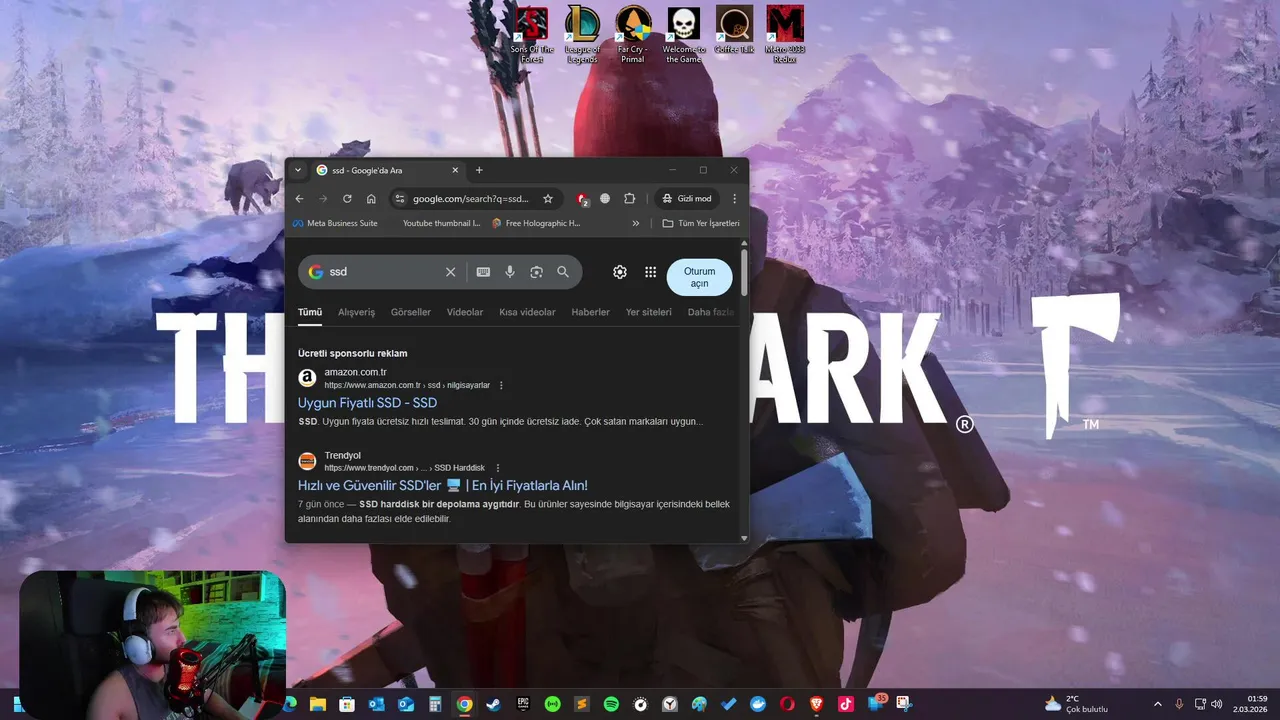Open the weather widget in taskbar
The image size is (1280, 720).
pyautogui.click(x=1076, y=704)
